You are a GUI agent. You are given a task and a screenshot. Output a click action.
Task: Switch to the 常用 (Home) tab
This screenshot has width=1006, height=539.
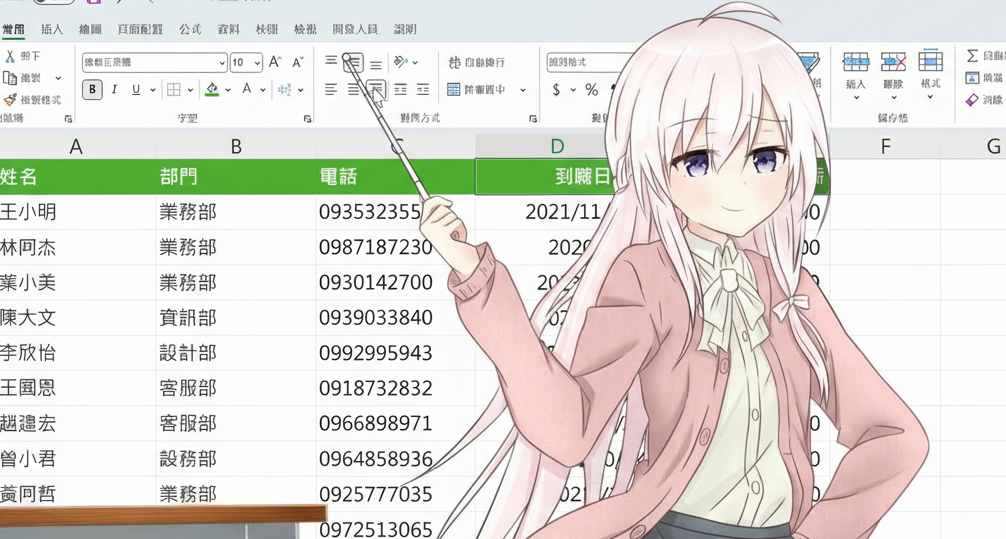coord(13,29)
